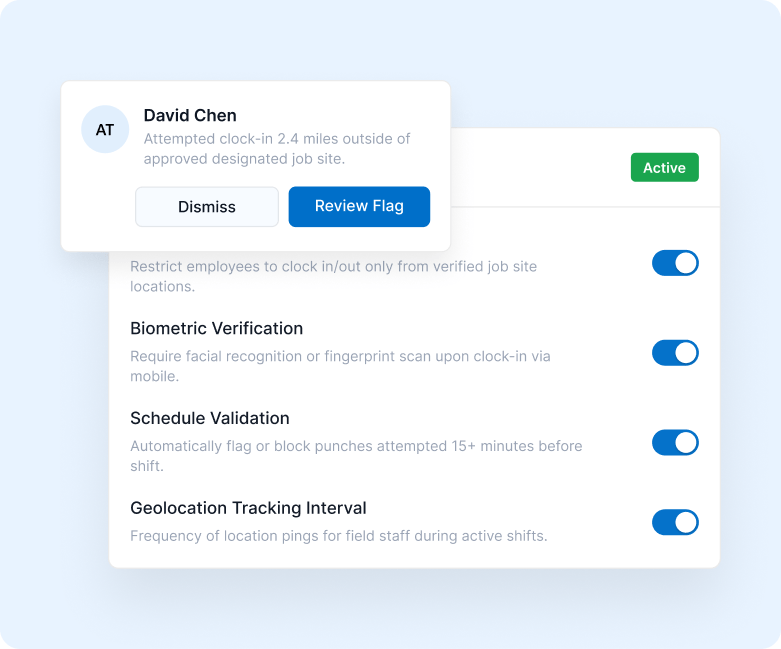Open the Geolocation Tracking Interval setting

pyautogui.click(x=248, y=508)
